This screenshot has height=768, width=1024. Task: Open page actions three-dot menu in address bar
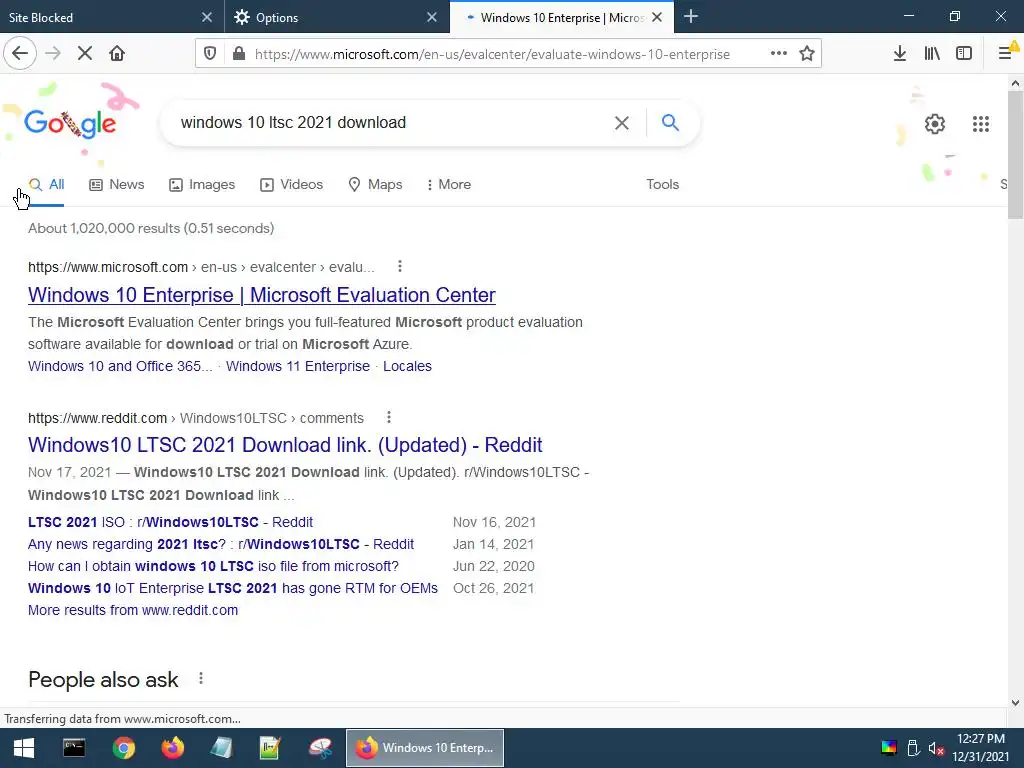pos(778,54)
